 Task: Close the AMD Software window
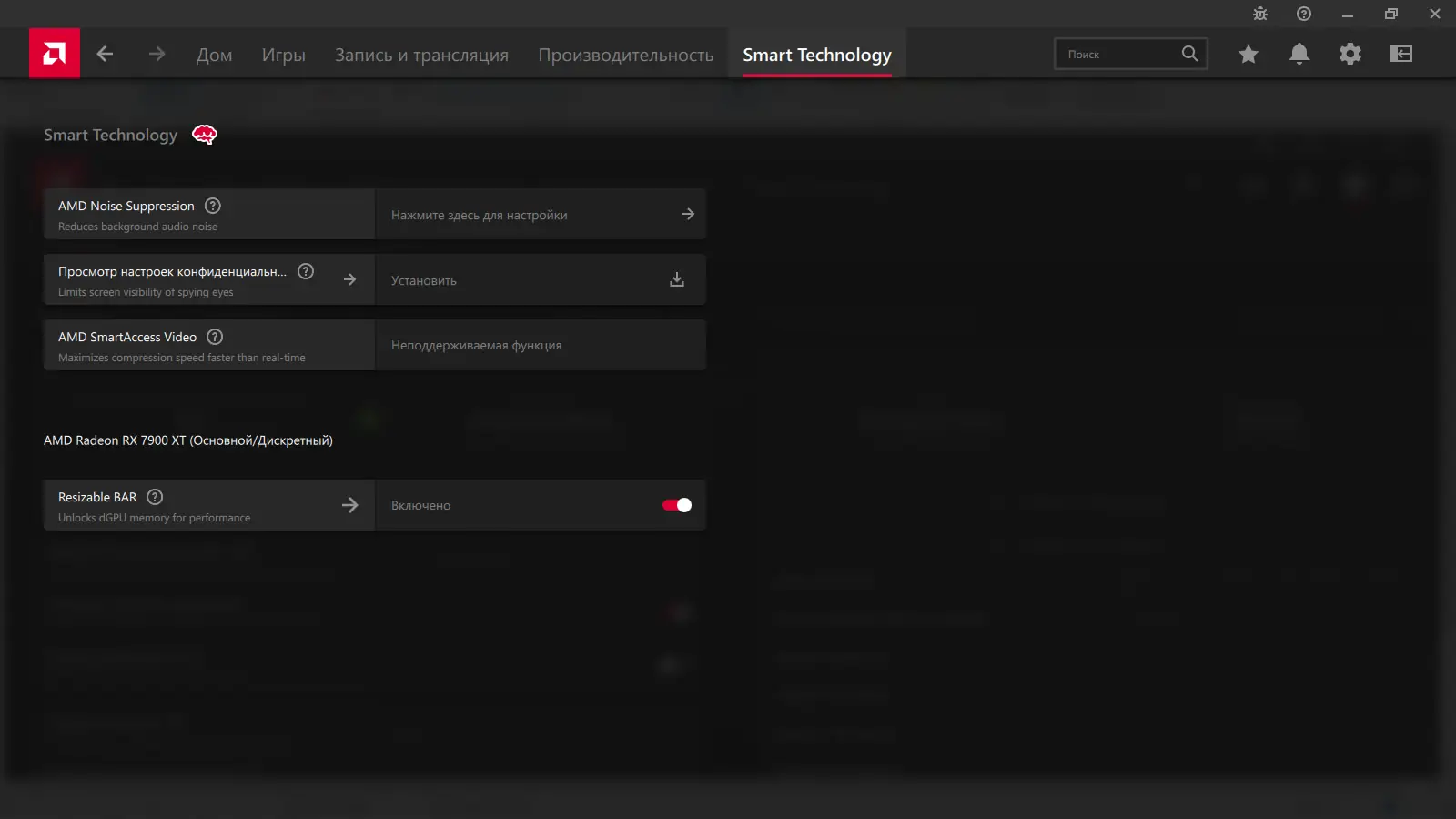[x=1435, y=14]
